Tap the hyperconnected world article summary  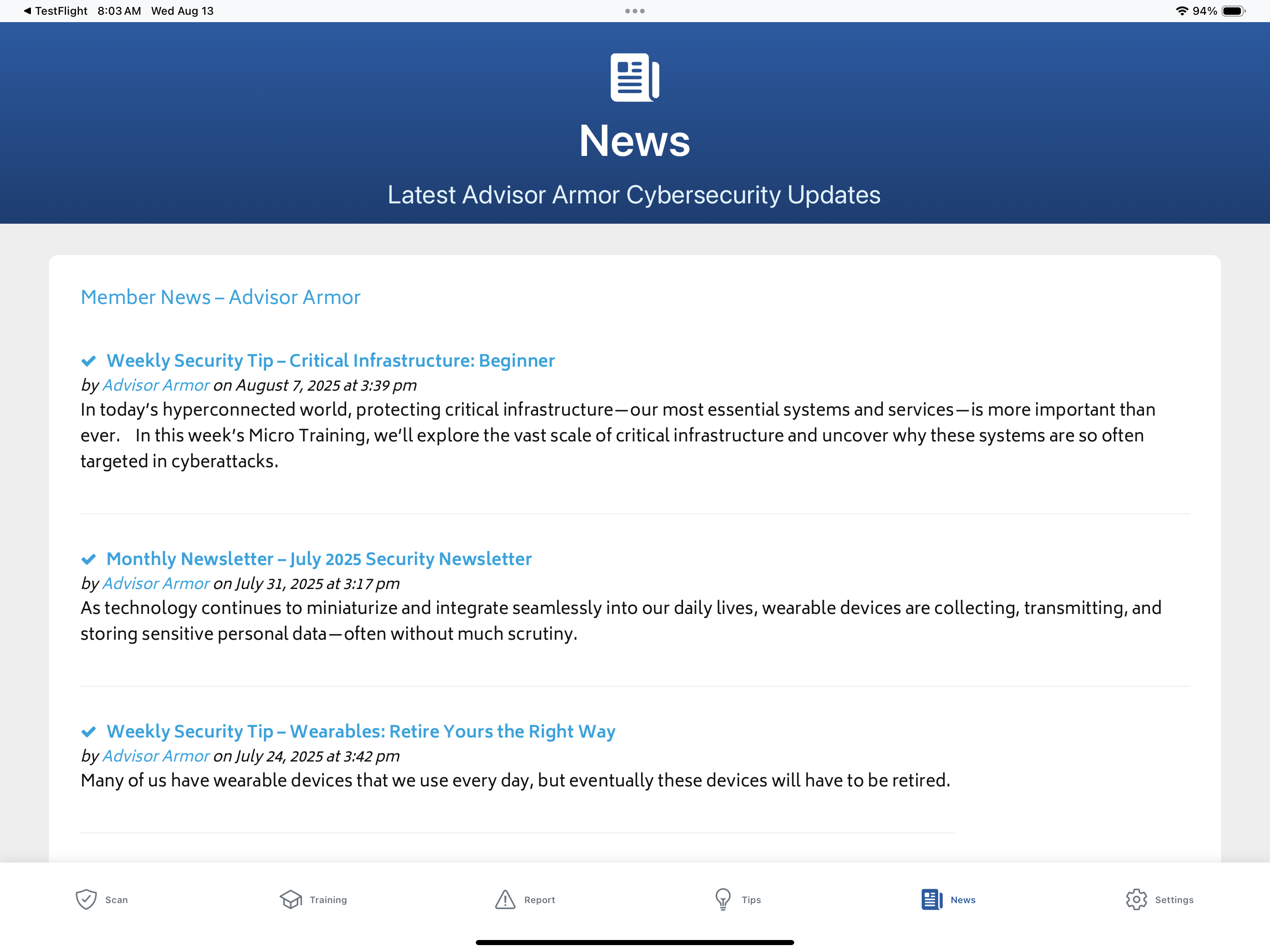point(619,435)
